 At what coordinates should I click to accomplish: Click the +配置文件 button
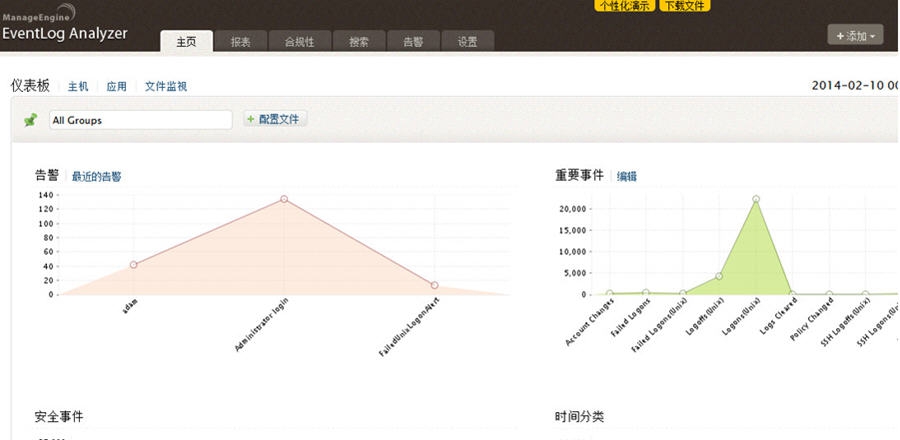click(x=275, y=119)
